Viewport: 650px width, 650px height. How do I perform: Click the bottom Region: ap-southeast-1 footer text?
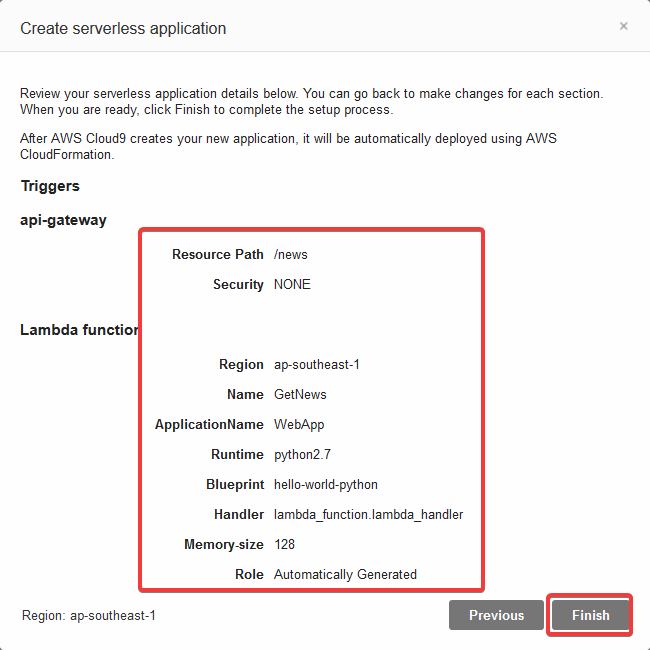click(x=89, y=616)
